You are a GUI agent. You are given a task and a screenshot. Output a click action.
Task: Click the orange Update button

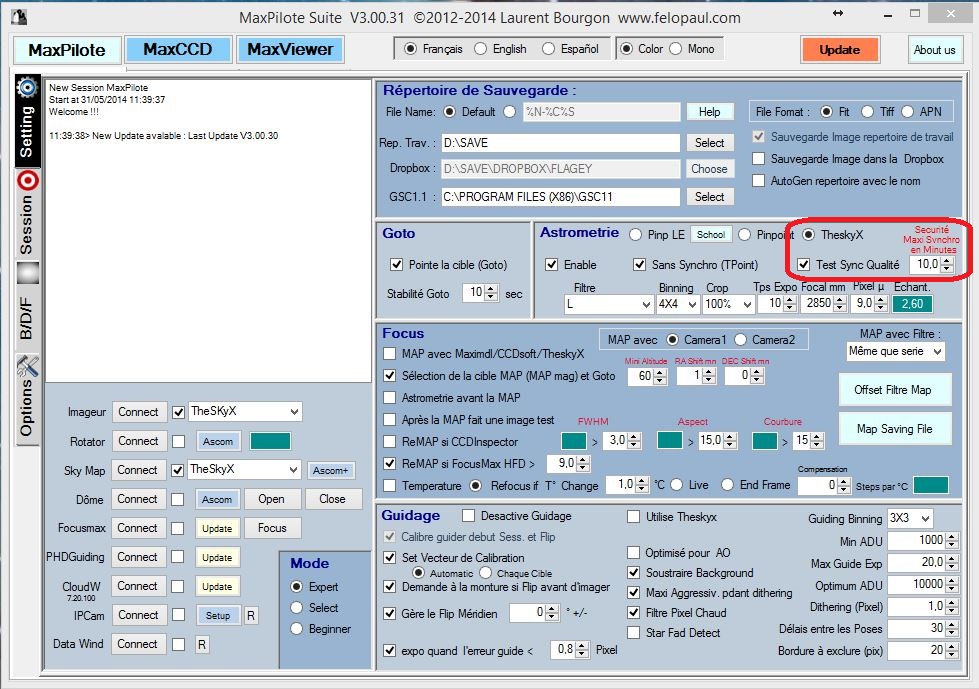coord(840,50)
